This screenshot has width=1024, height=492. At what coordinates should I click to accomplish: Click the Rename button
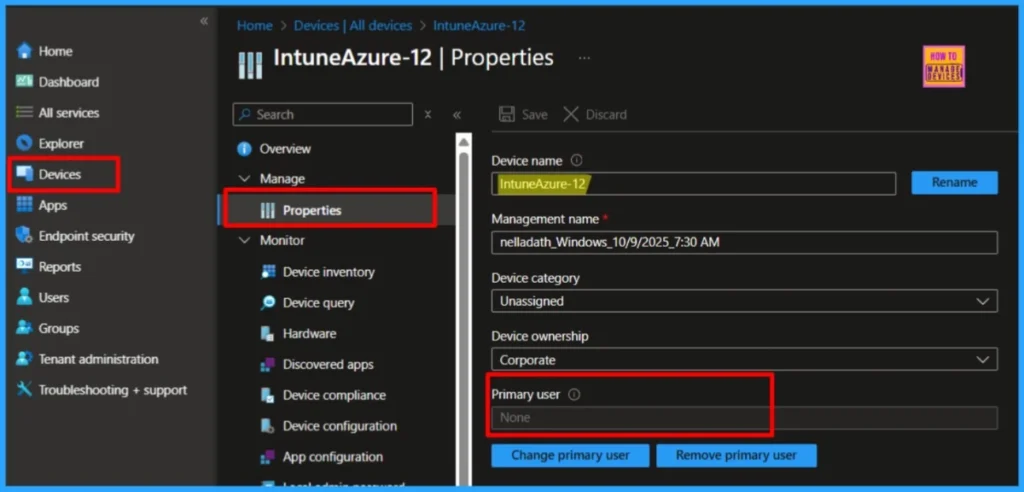[x=954, y=182]
